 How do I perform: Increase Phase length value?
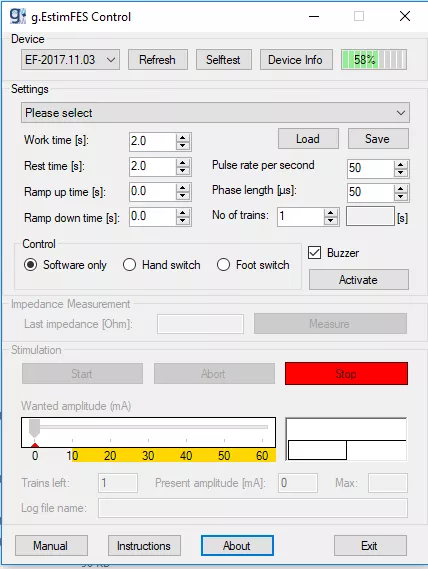tap(400, 189)
